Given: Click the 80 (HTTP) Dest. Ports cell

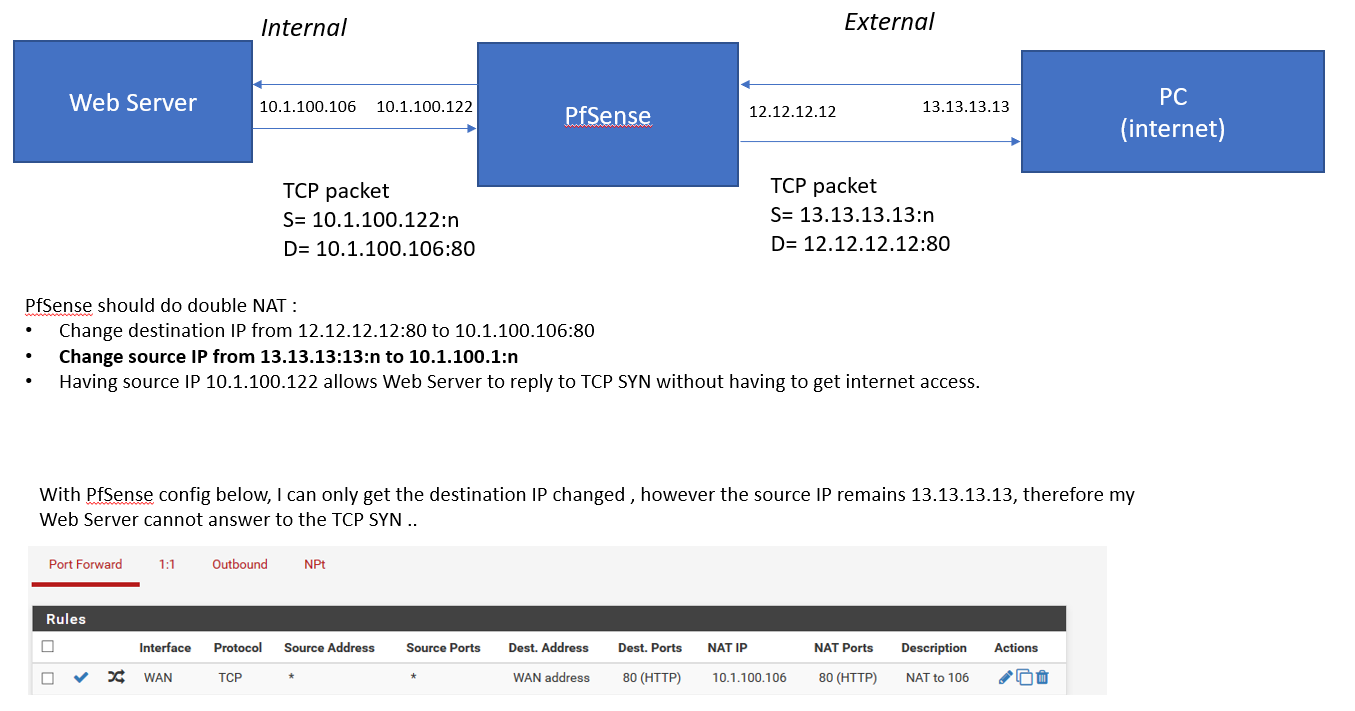Looking at the screenshot, I should tap(651, 678).
